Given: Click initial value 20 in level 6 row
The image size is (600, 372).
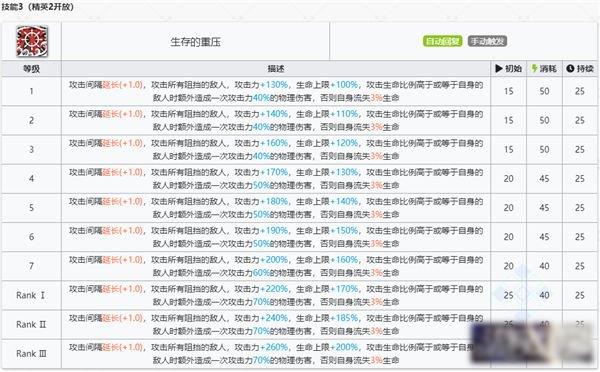Looking at the screenshot, I should click(509, 237).
